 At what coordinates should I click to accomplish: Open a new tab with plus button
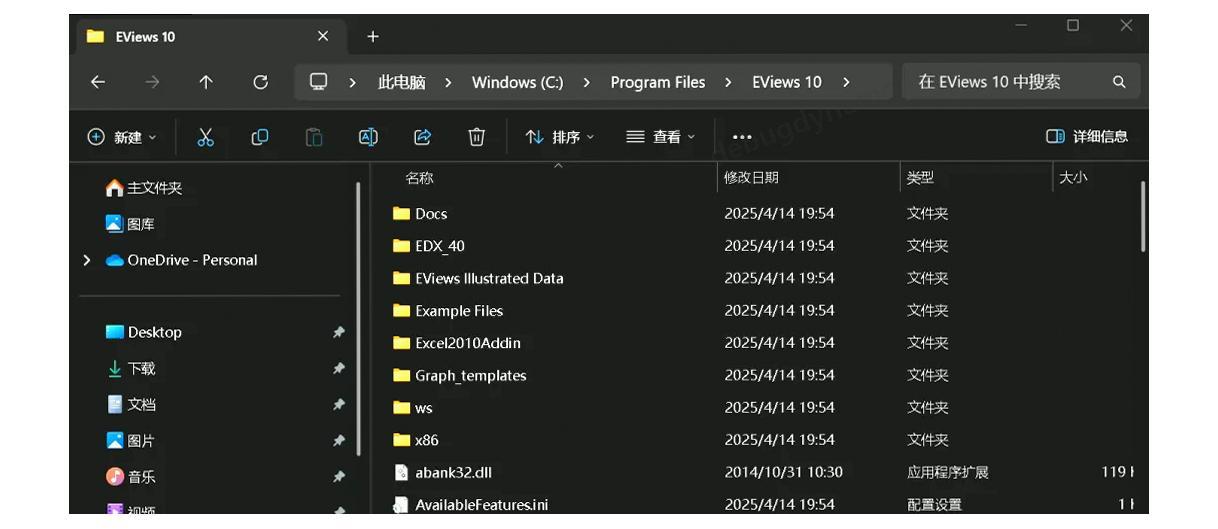point(373,37)
